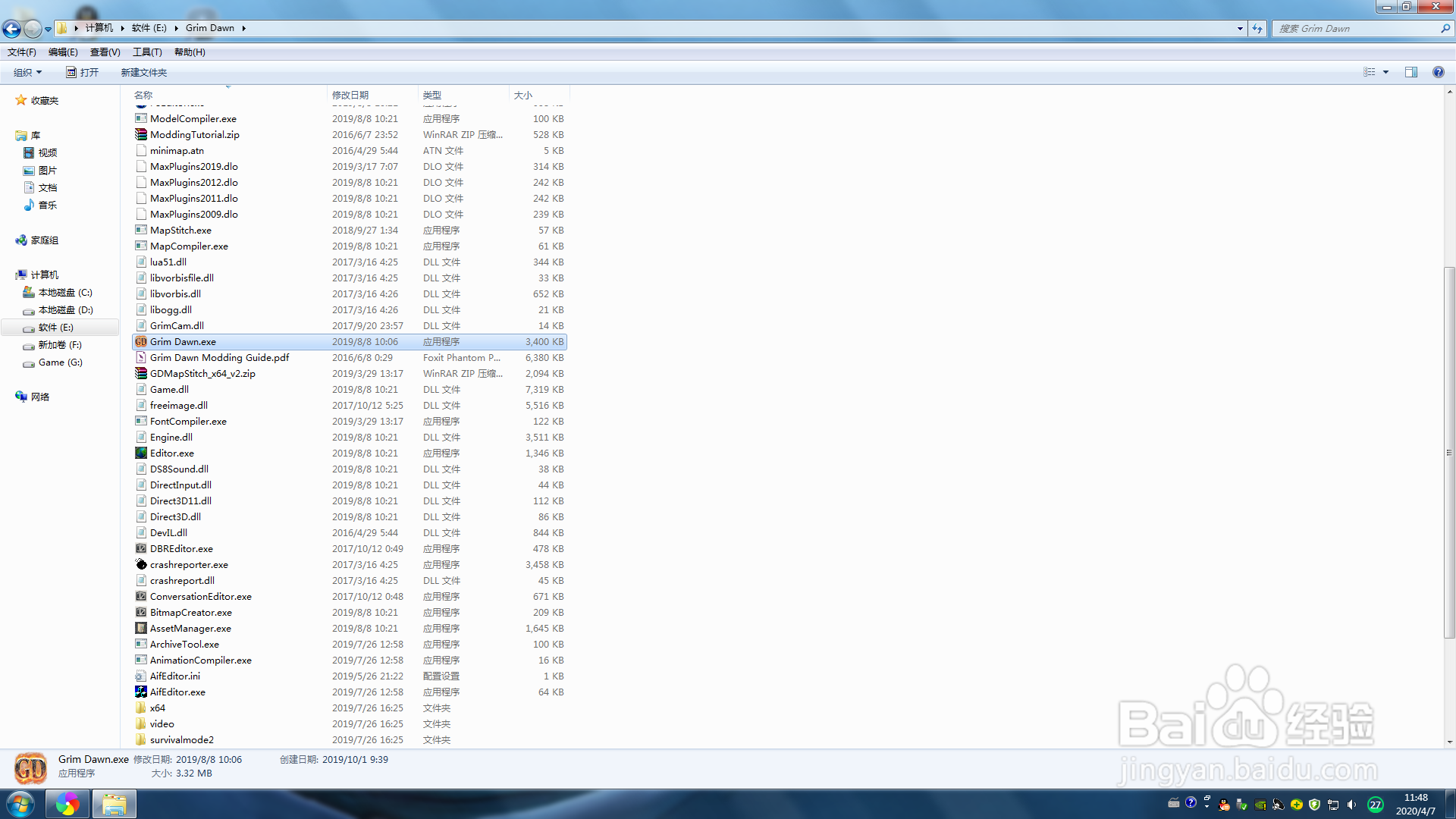Click the ConversationEditor.exe icon
Screen dimensions: 1456x819
point(141,597)
